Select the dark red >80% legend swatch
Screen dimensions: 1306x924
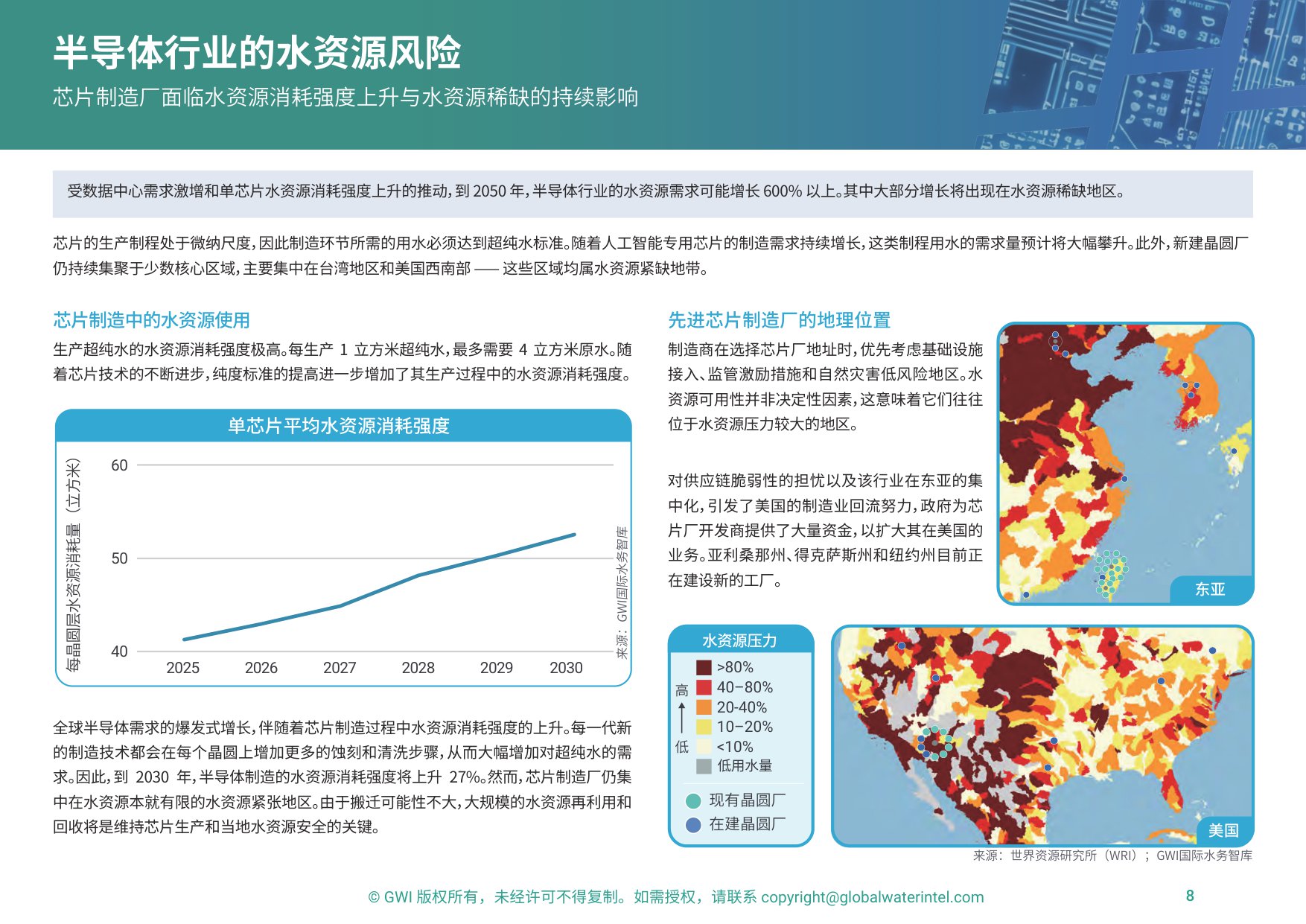coord(704,668)
